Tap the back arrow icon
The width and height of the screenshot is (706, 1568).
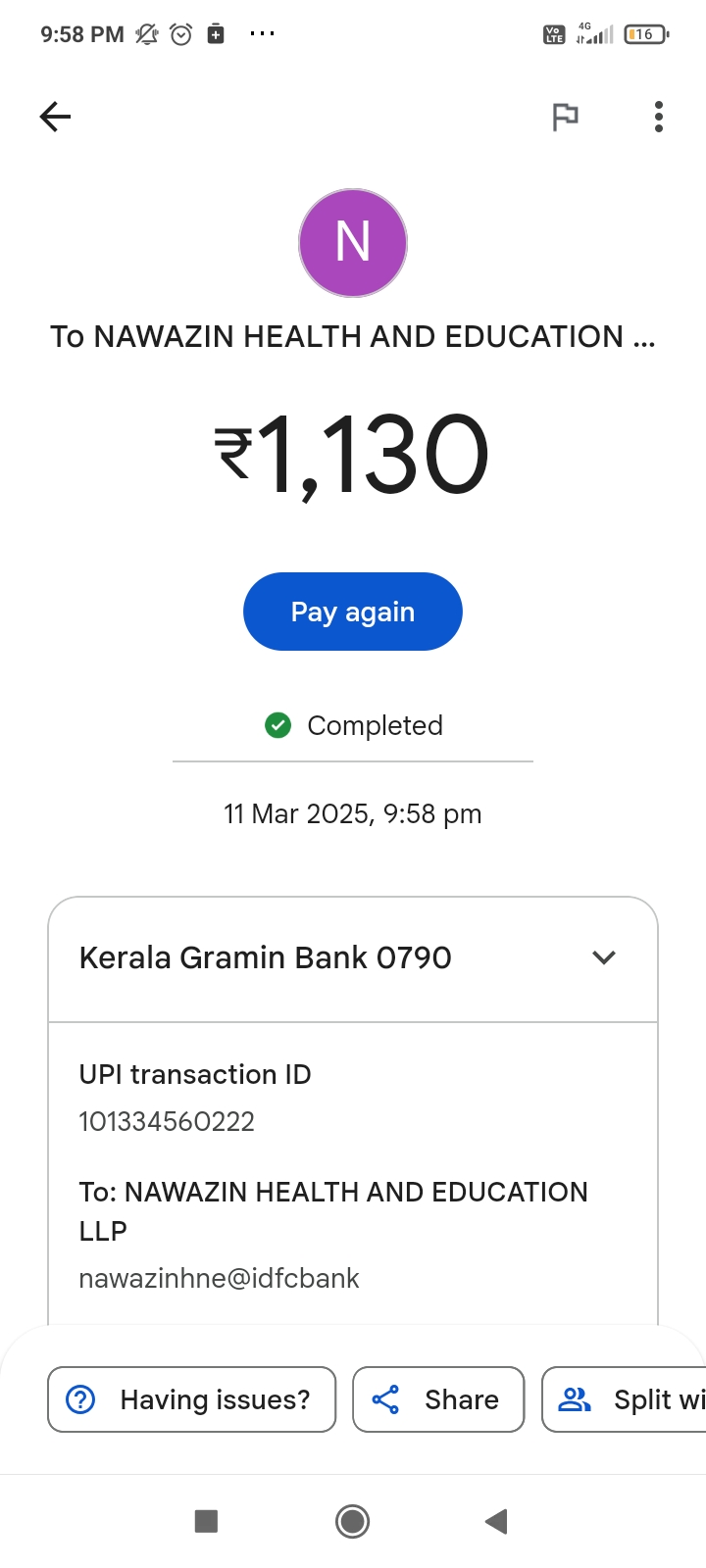pos(55,118)
